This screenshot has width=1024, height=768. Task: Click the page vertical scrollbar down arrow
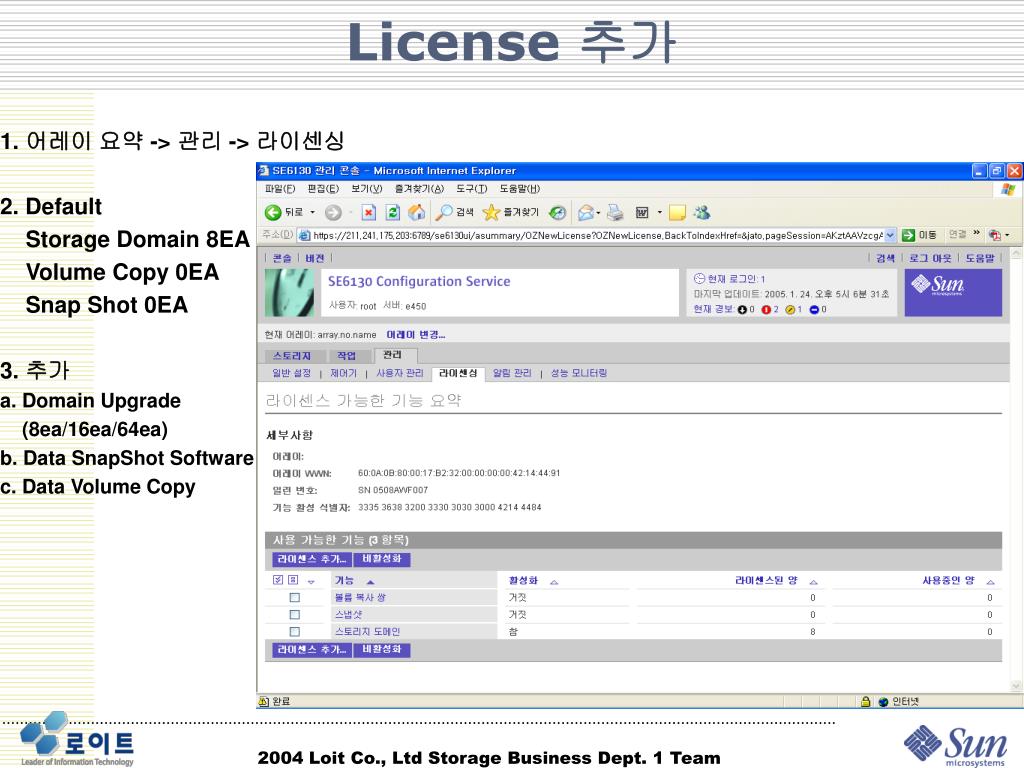1016,686
